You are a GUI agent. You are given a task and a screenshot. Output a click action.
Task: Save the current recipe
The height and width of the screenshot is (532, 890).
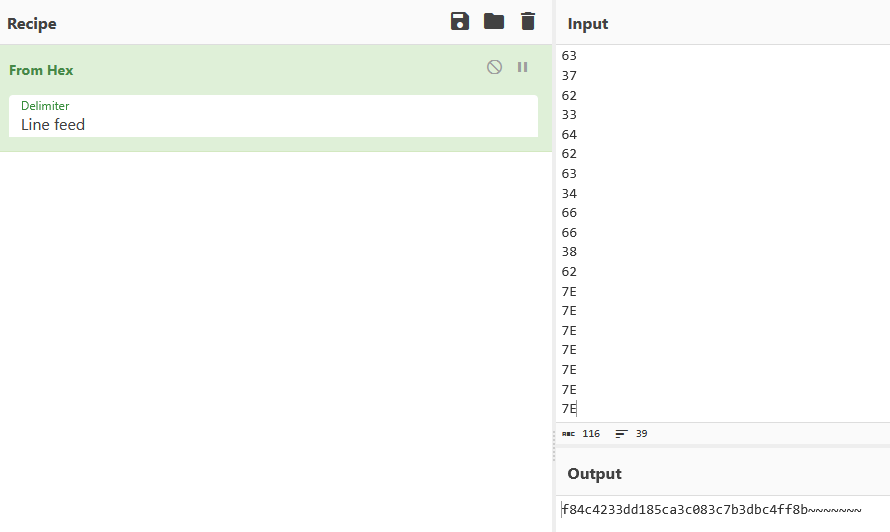[x=460, y=22]
